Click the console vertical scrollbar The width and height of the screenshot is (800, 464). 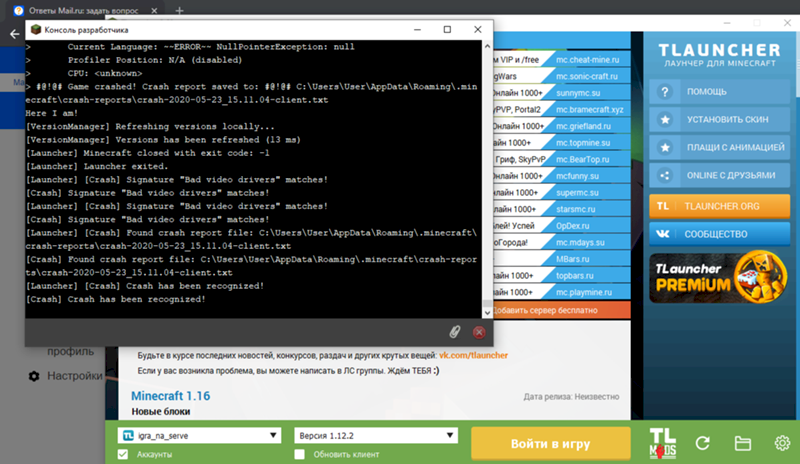coord(487,180)
